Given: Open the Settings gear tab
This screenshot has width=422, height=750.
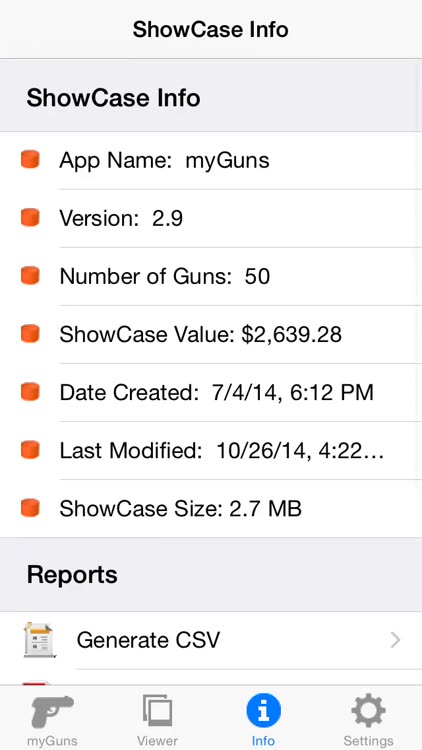Looking at the screenshot, I should [368, 711].
